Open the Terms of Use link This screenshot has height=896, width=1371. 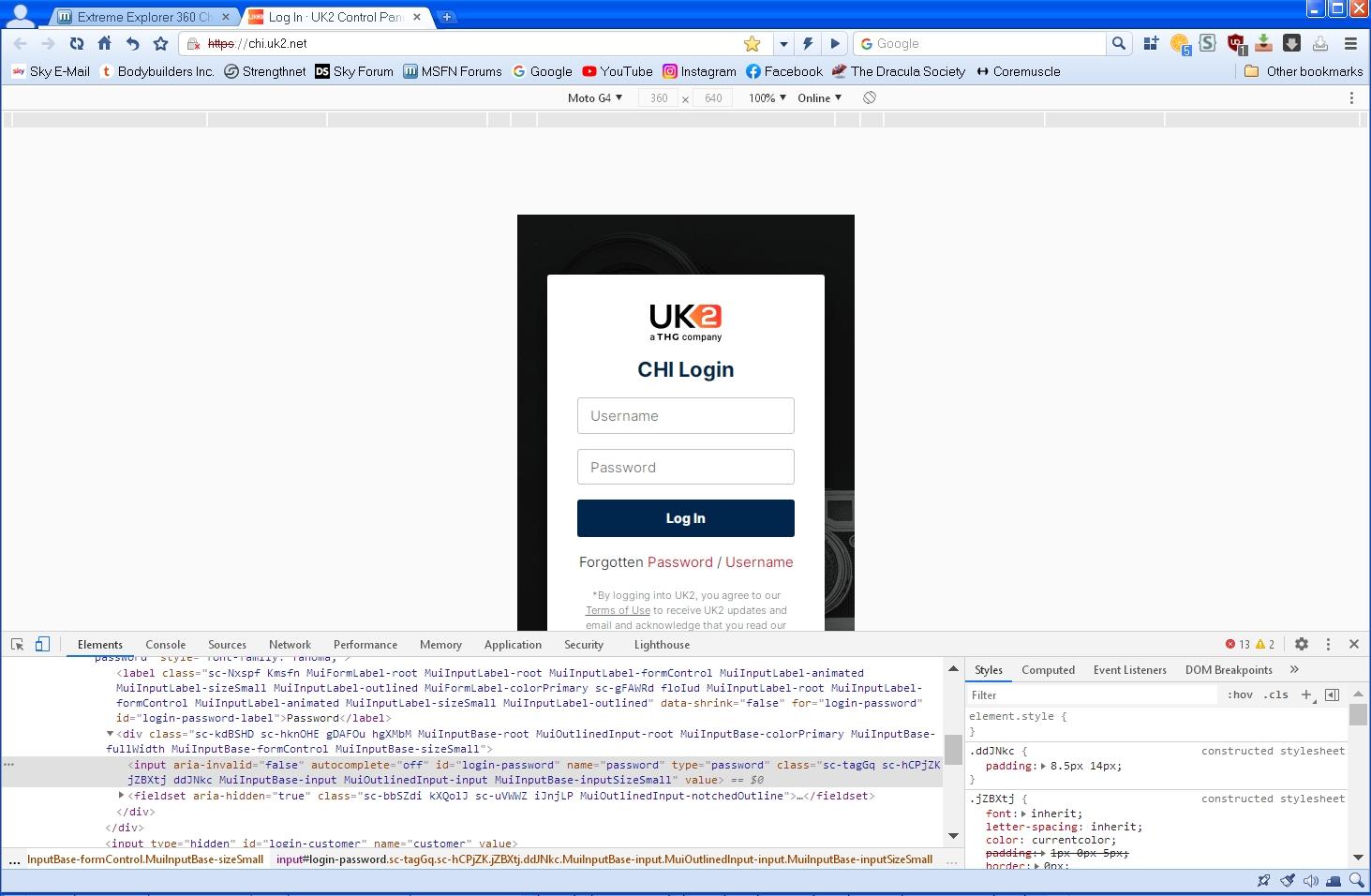[x=618, y=610]
